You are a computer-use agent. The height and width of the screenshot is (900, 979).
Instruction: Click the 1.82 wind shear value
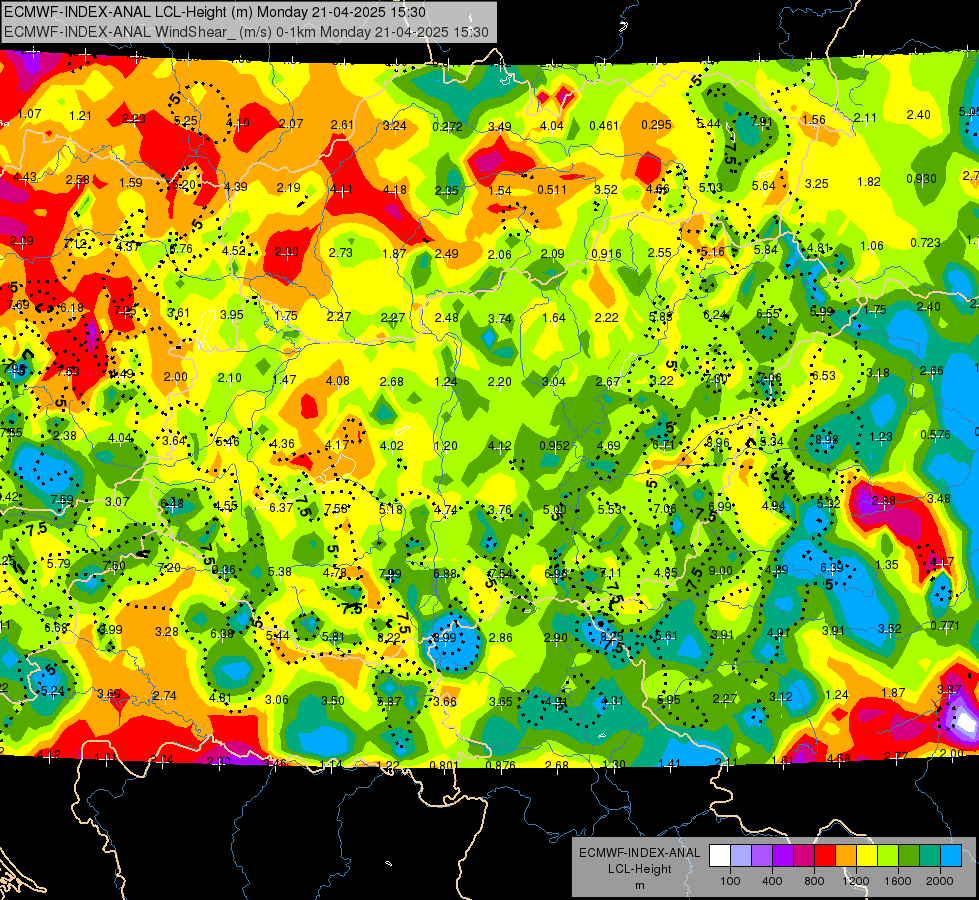tap(868, 182)
